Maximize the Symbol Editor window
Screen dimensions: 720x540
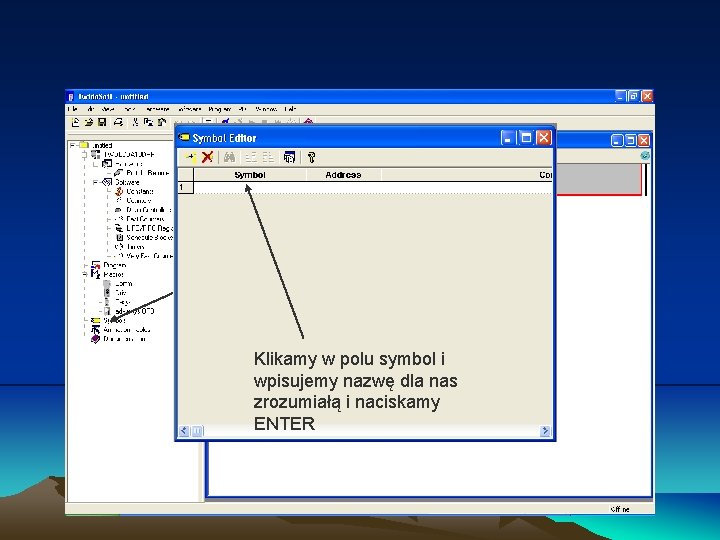(526, 138)
